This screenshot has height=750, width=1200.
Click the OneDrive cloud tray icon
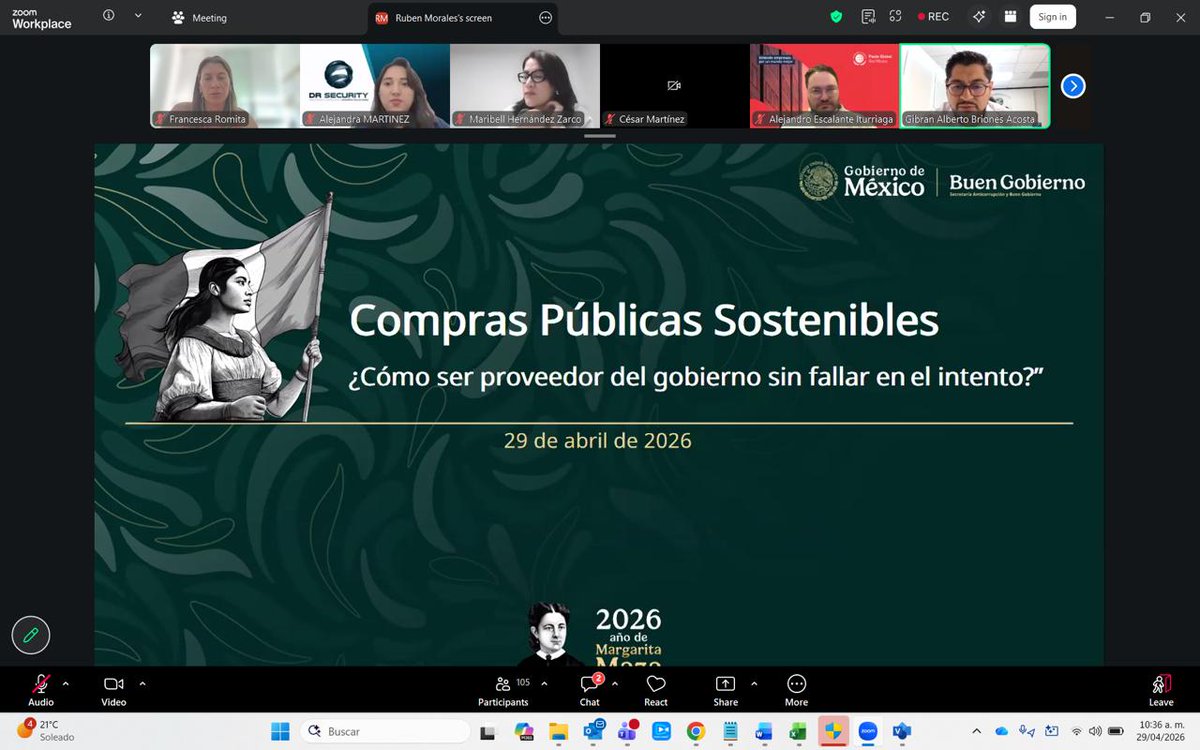click(x=1002, y=731)
